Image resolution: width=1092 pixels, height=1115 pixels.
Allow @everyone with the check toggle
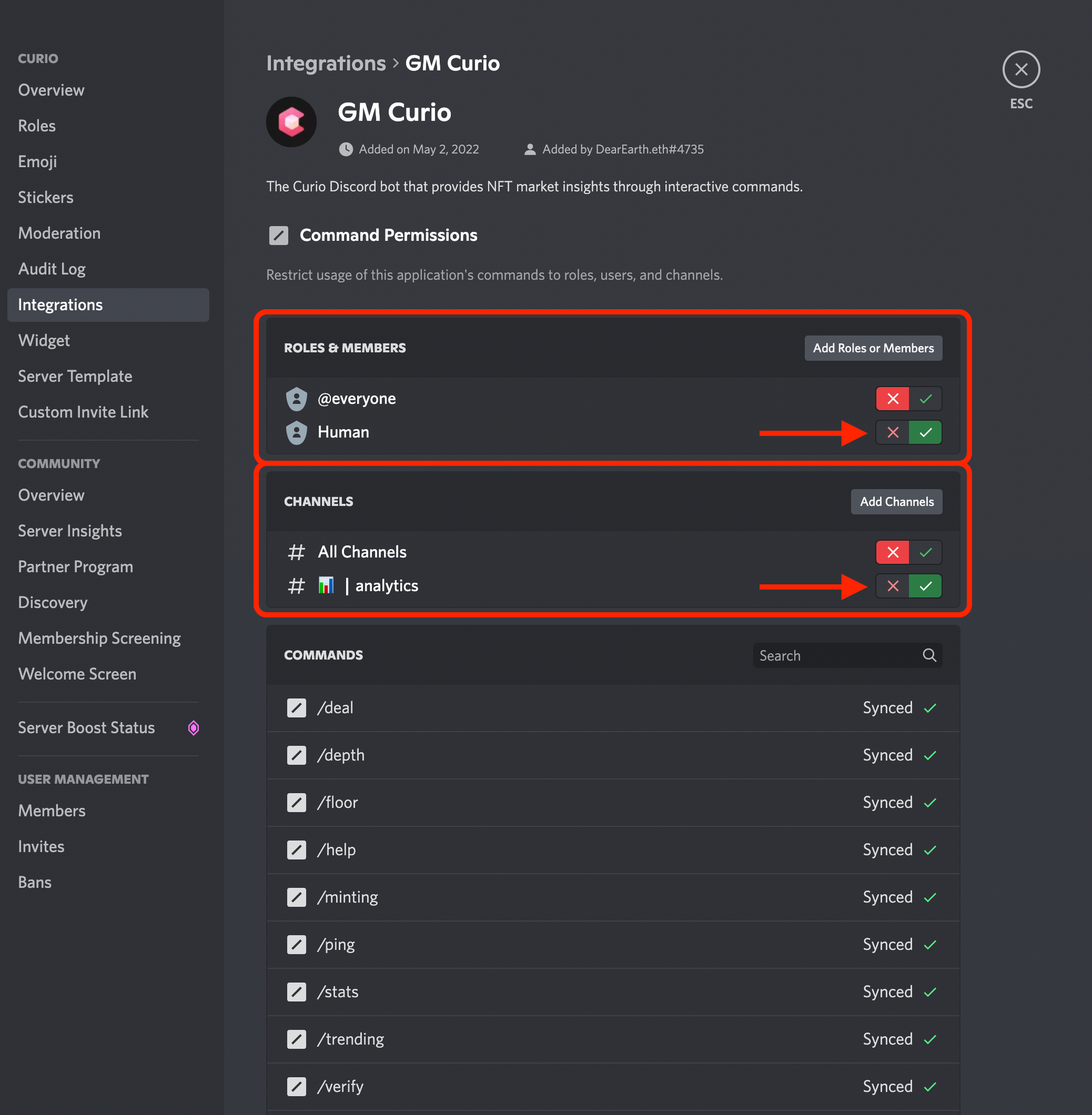coord(925,399)
